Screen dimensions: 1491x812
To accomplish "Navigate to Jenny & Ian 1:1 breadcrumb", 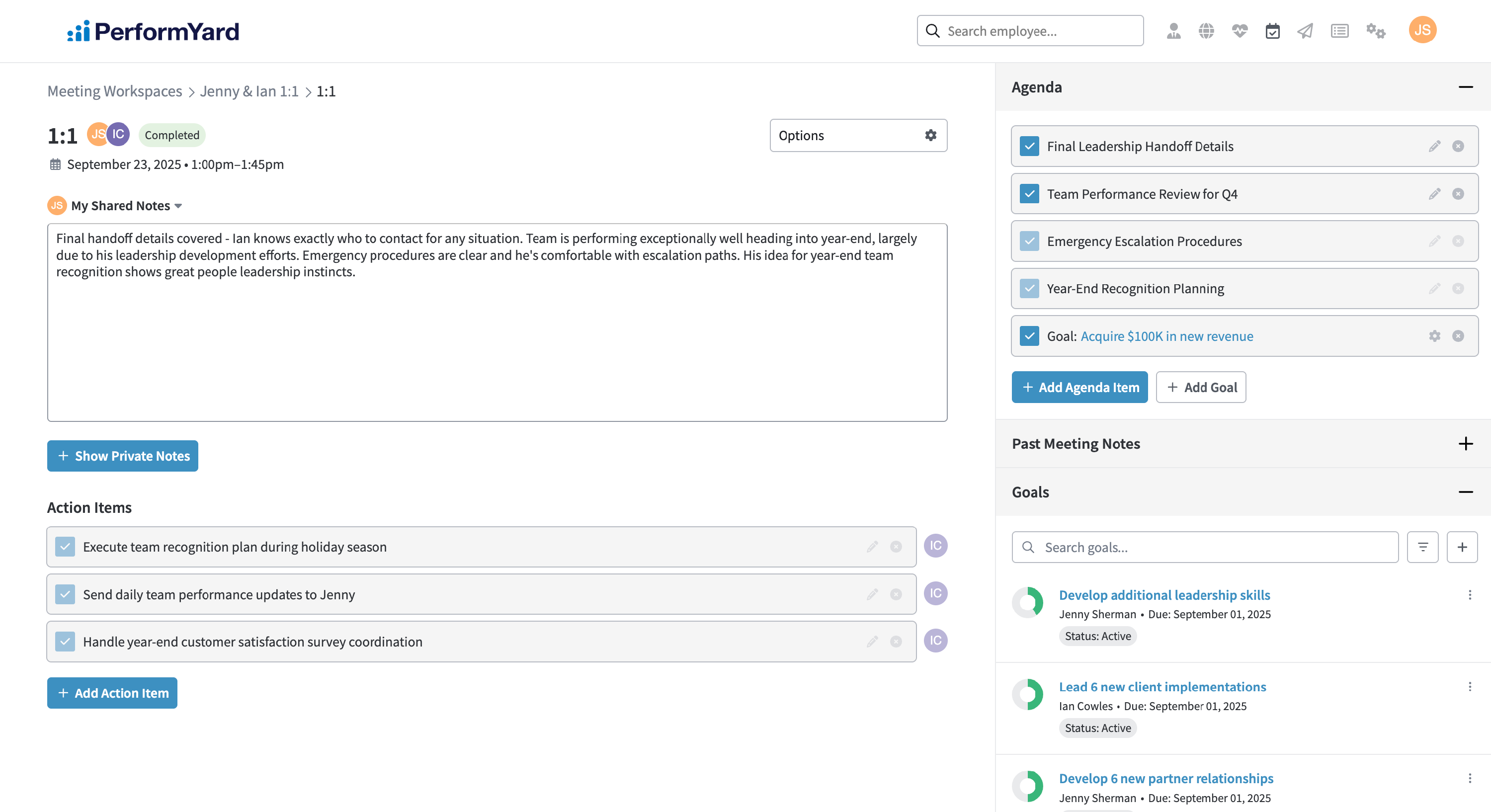I will pos(249,91).
